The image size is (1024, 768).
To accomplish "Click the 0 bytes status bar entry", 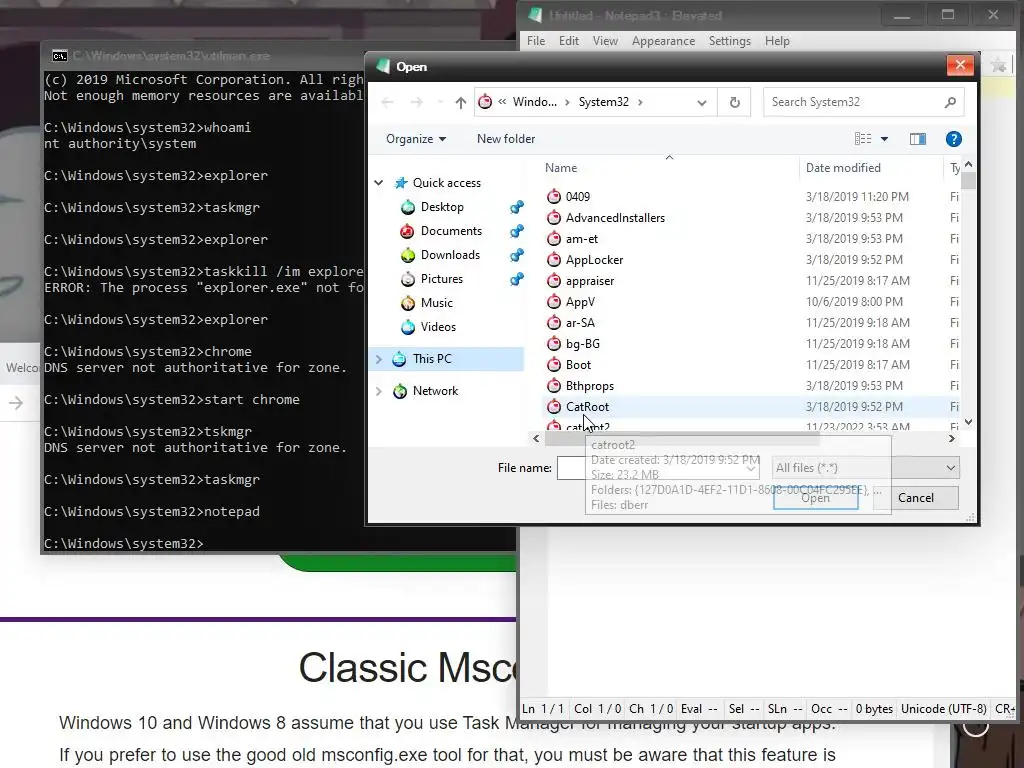I will (x=874, y=709).
